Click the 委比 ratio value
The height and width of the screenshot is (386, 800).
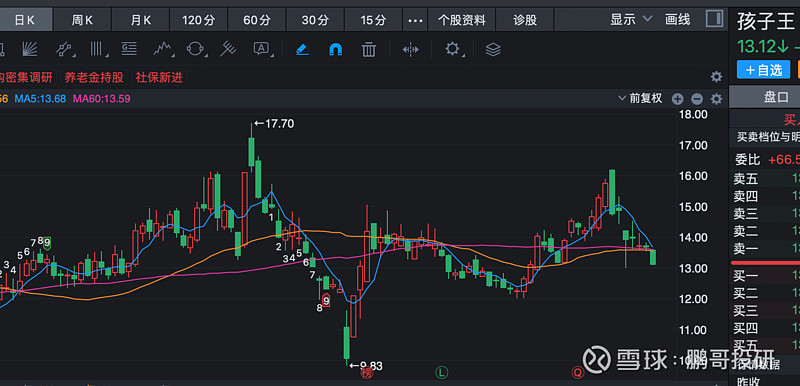(x=784, y=160)
